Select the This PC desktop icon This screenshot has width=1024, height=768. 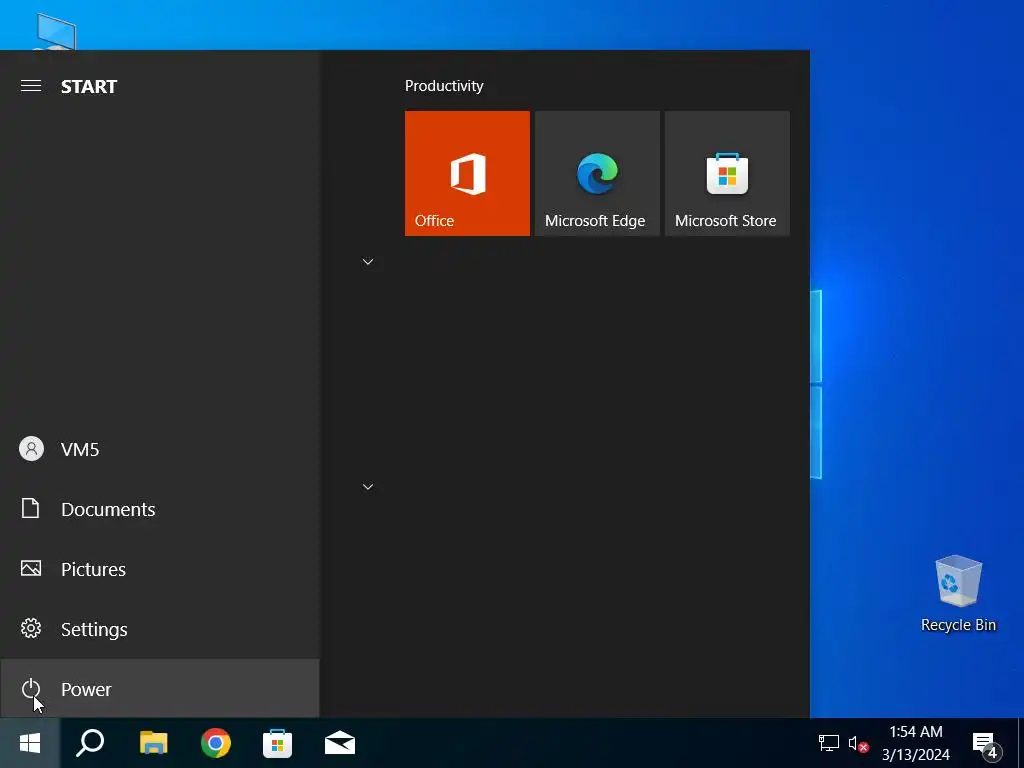[56, 31]
